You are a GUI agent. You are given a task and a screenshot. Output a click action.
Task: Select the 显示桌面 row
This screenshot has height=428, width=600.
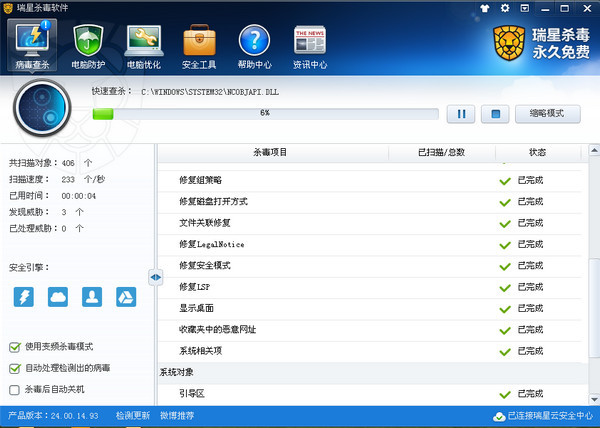tap(370, 309)
